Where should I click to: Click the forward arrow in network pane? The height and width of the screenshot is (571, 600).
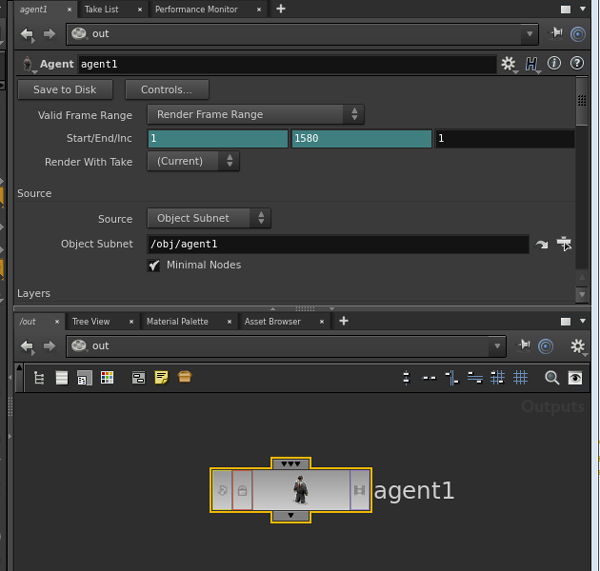(49, 346)
